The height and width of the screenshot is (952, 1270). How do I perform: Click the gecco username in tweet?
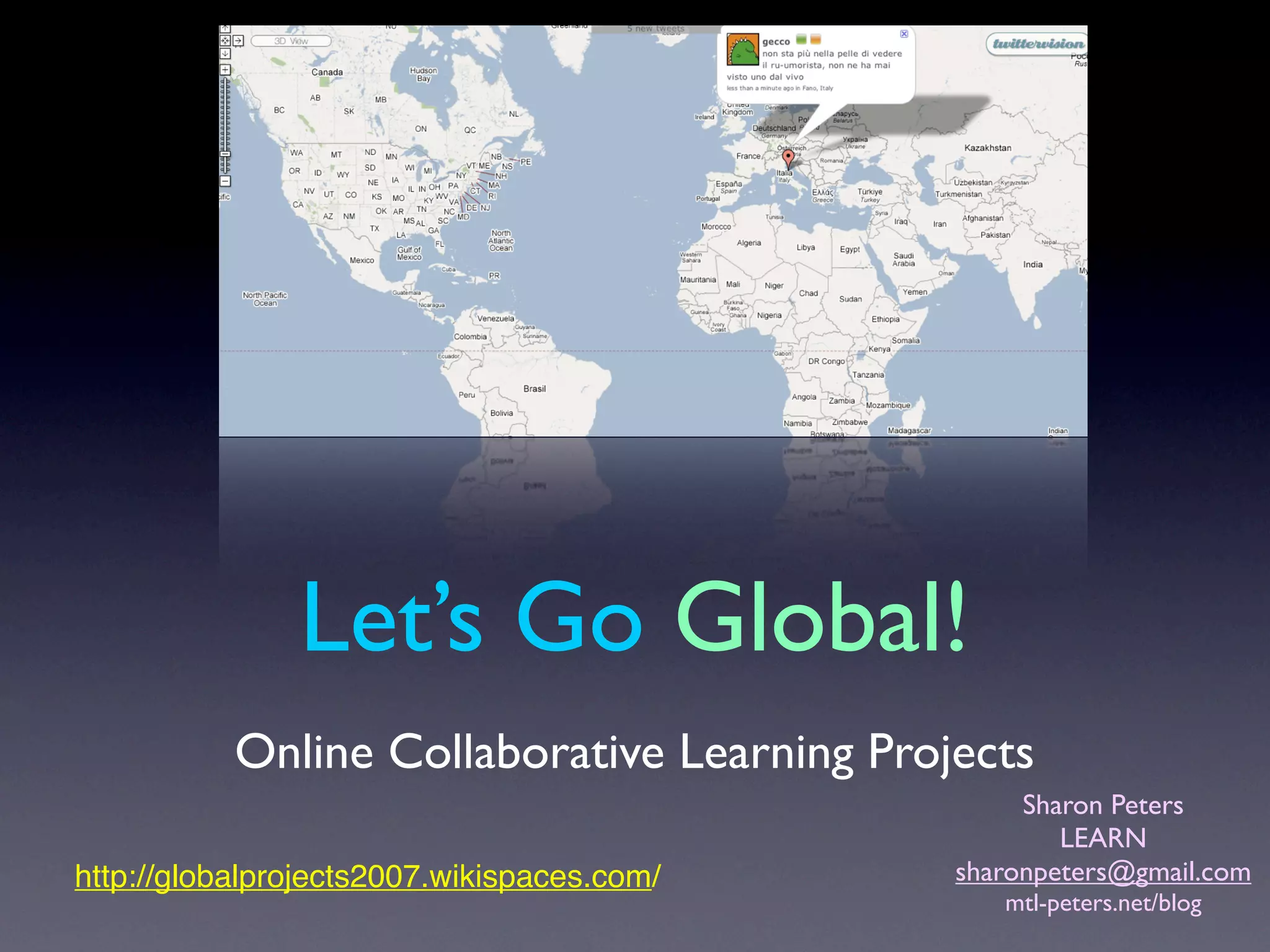(x=776, y=42)
